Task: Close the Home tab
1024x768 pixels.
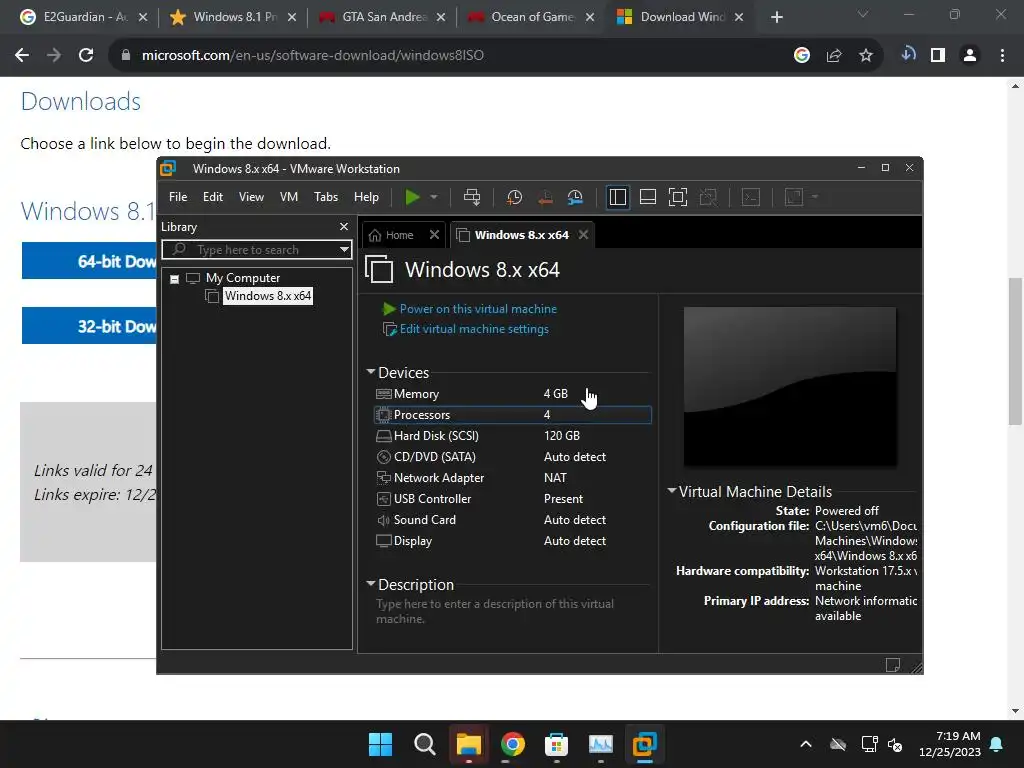Action: pos(434,234)
